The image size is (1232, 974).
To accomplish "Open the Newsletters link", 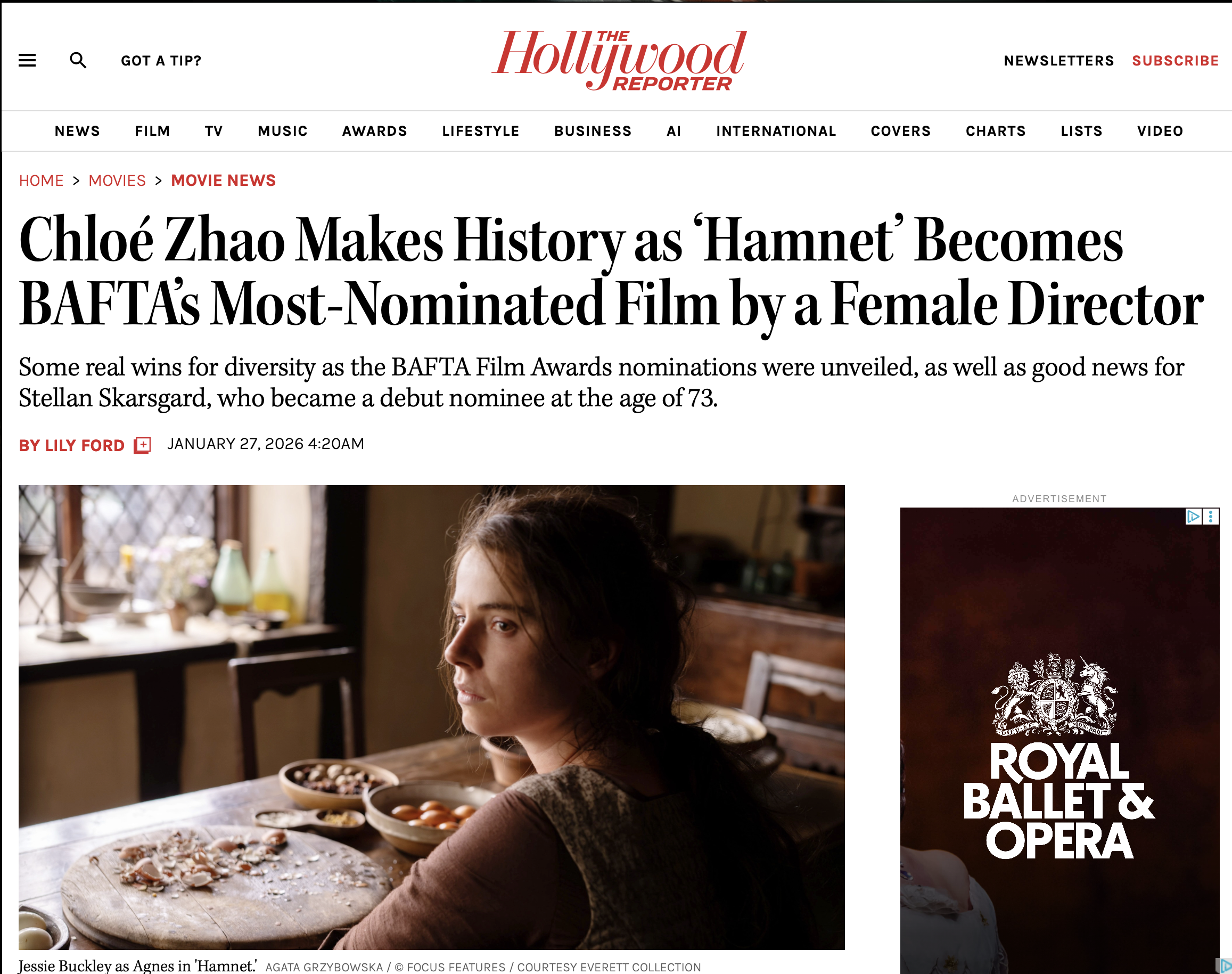I will click(1058, 61).
